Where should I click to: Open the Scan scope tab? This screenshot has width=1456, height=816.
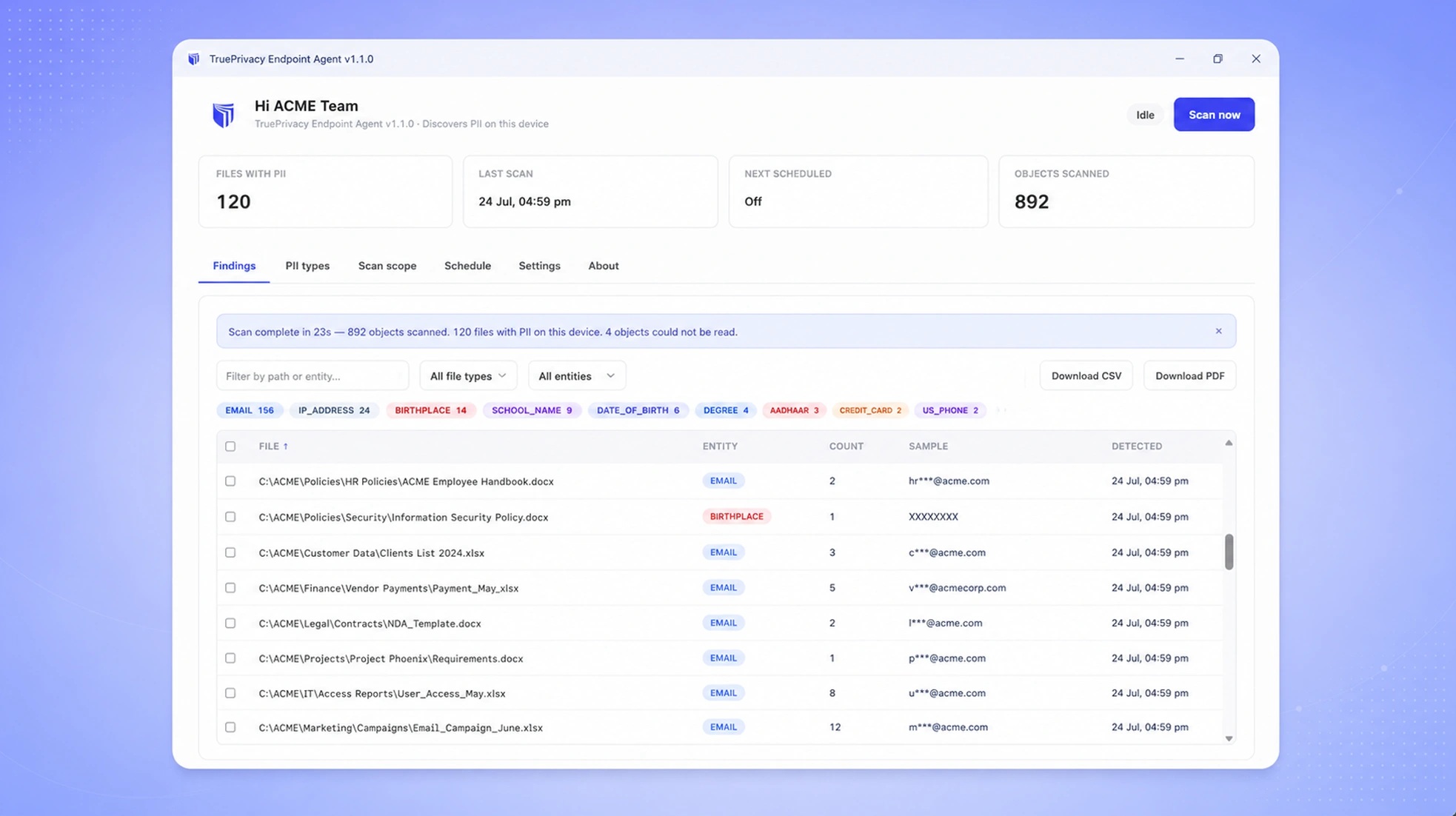387,266
